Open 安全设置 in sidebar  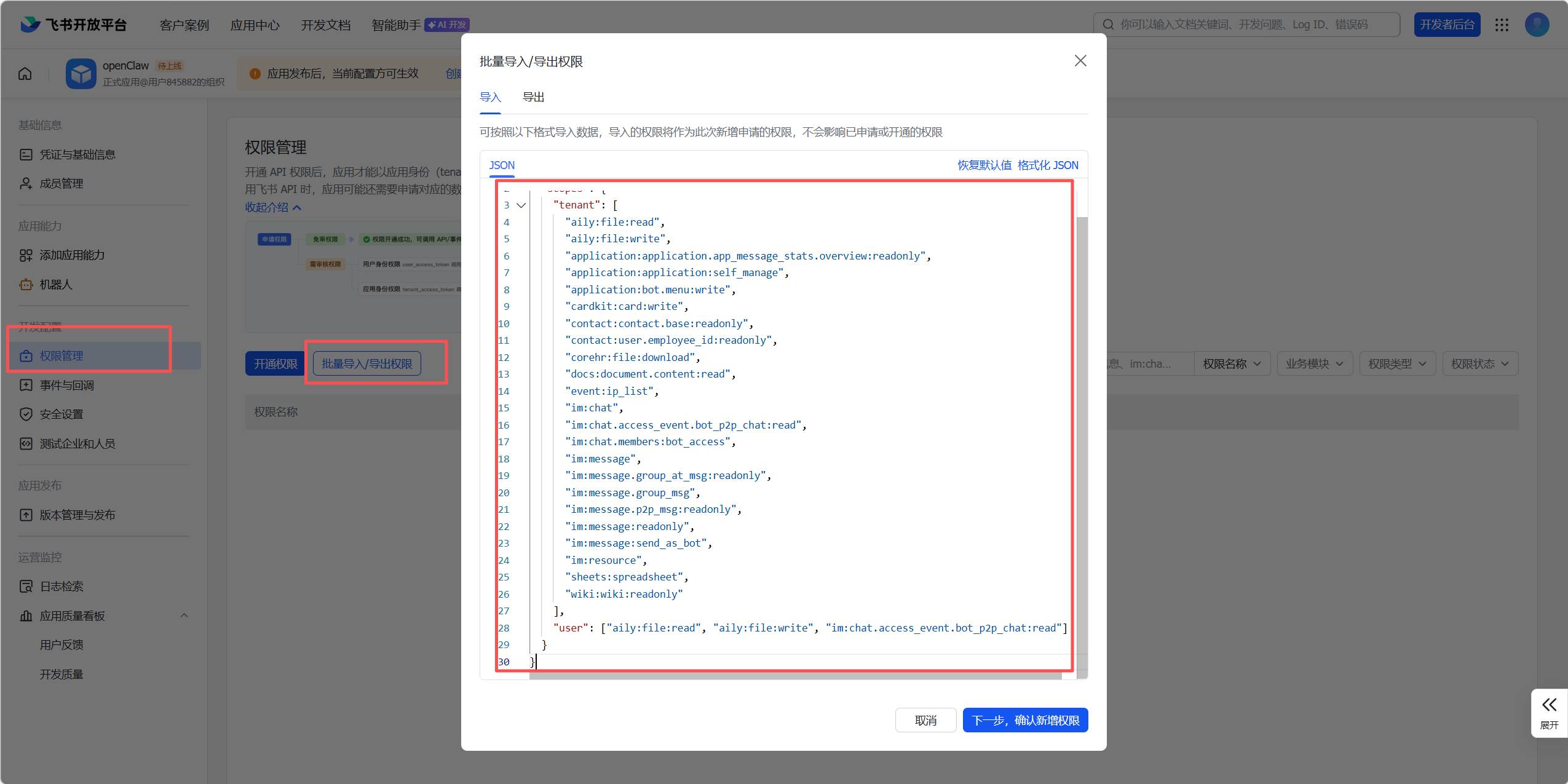click(61, 414)
